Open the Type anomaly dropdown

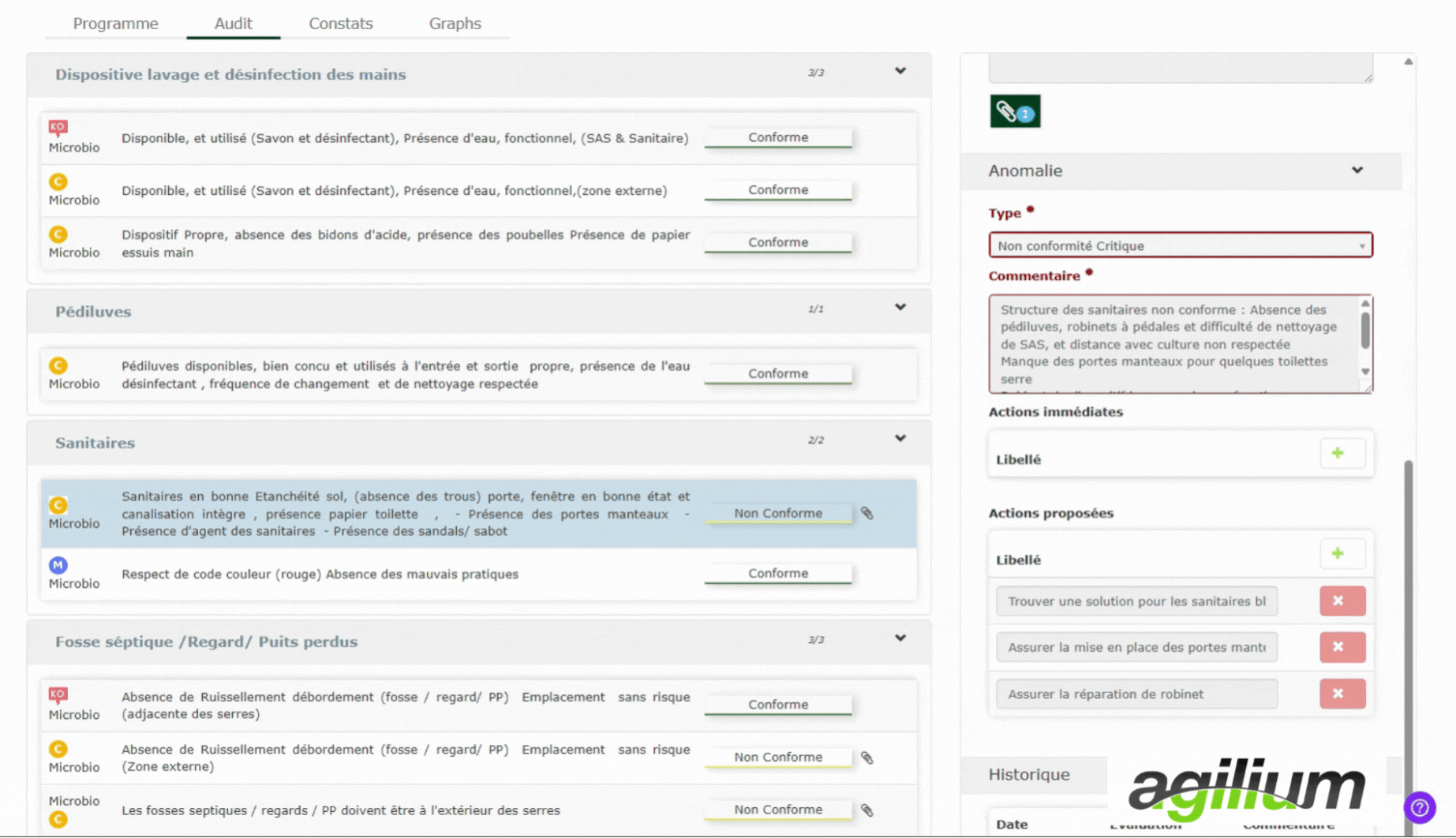pos(1180,245)
